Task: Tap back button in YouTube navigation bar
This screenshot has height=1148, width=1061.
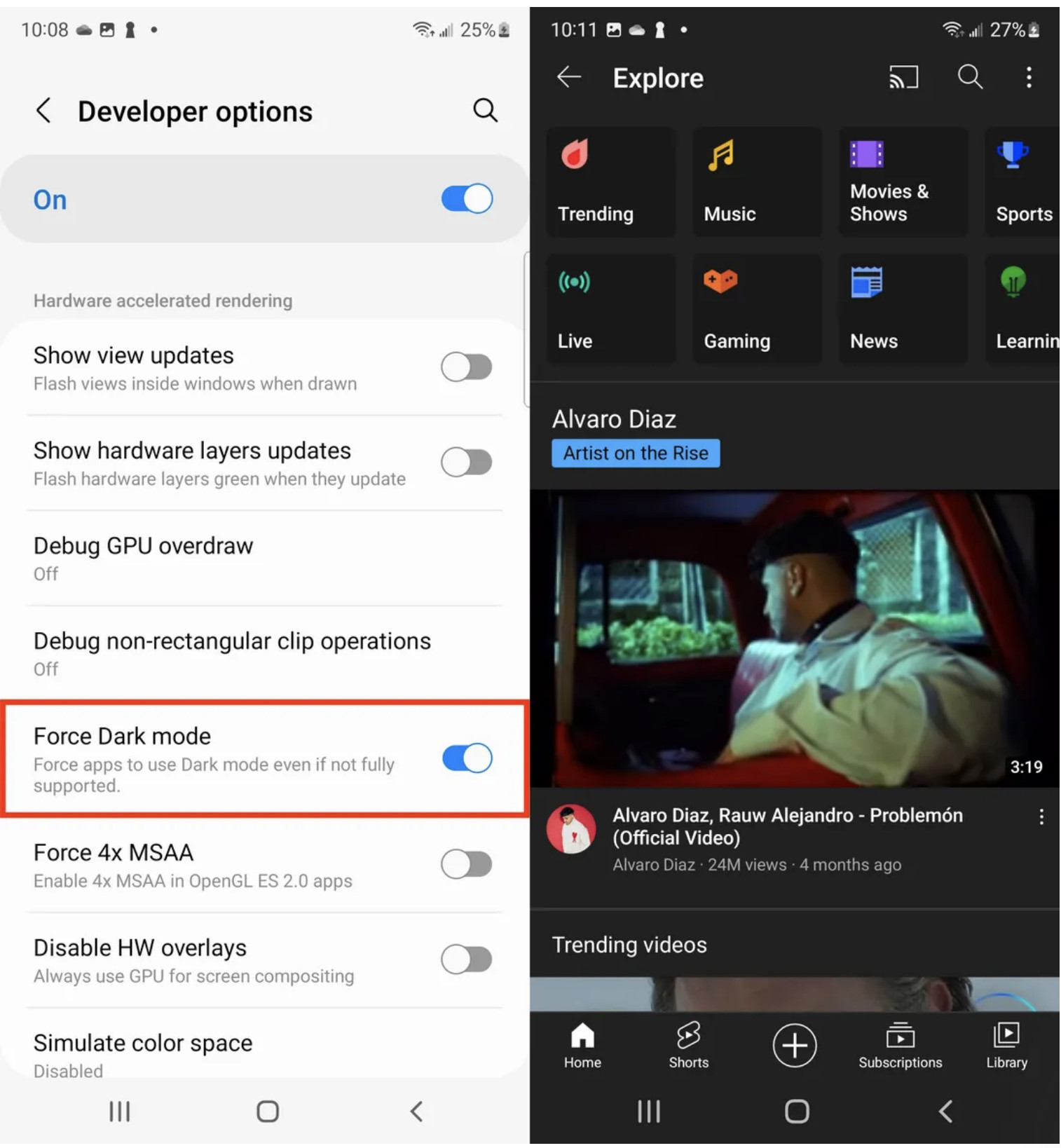Action: 945,1112
